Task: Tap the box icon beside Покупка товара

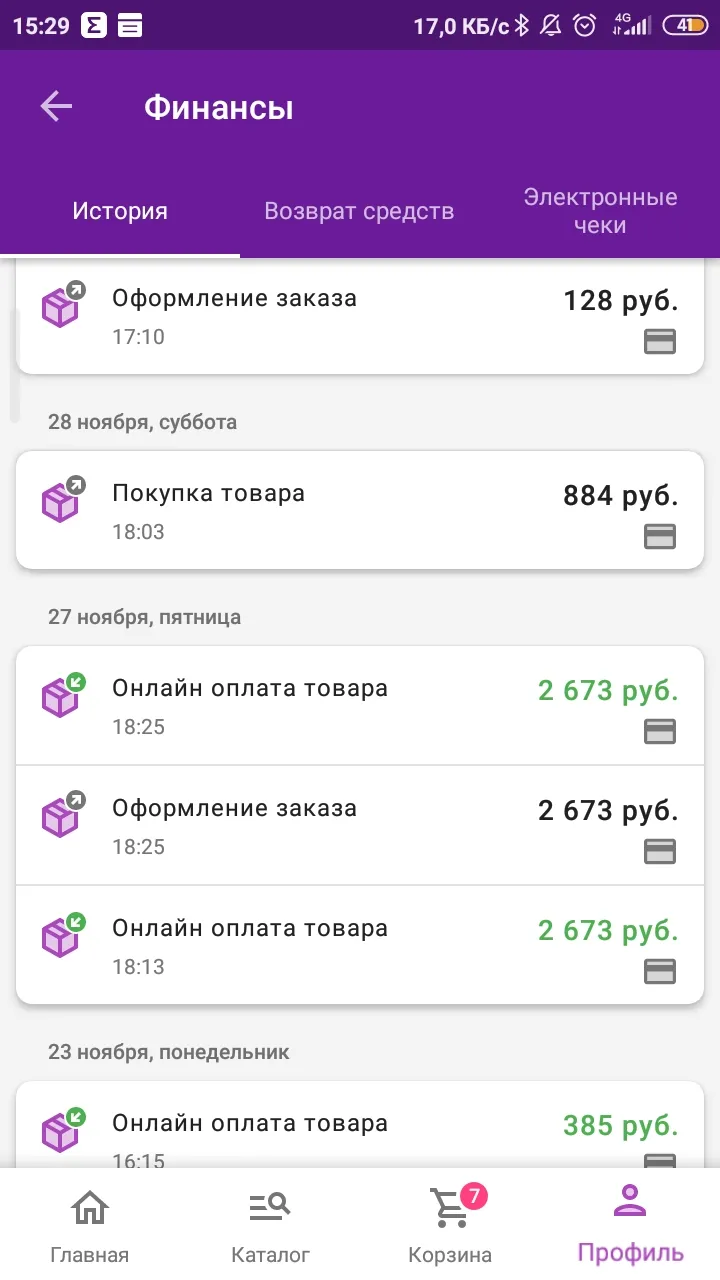Action: pos(62,500)
